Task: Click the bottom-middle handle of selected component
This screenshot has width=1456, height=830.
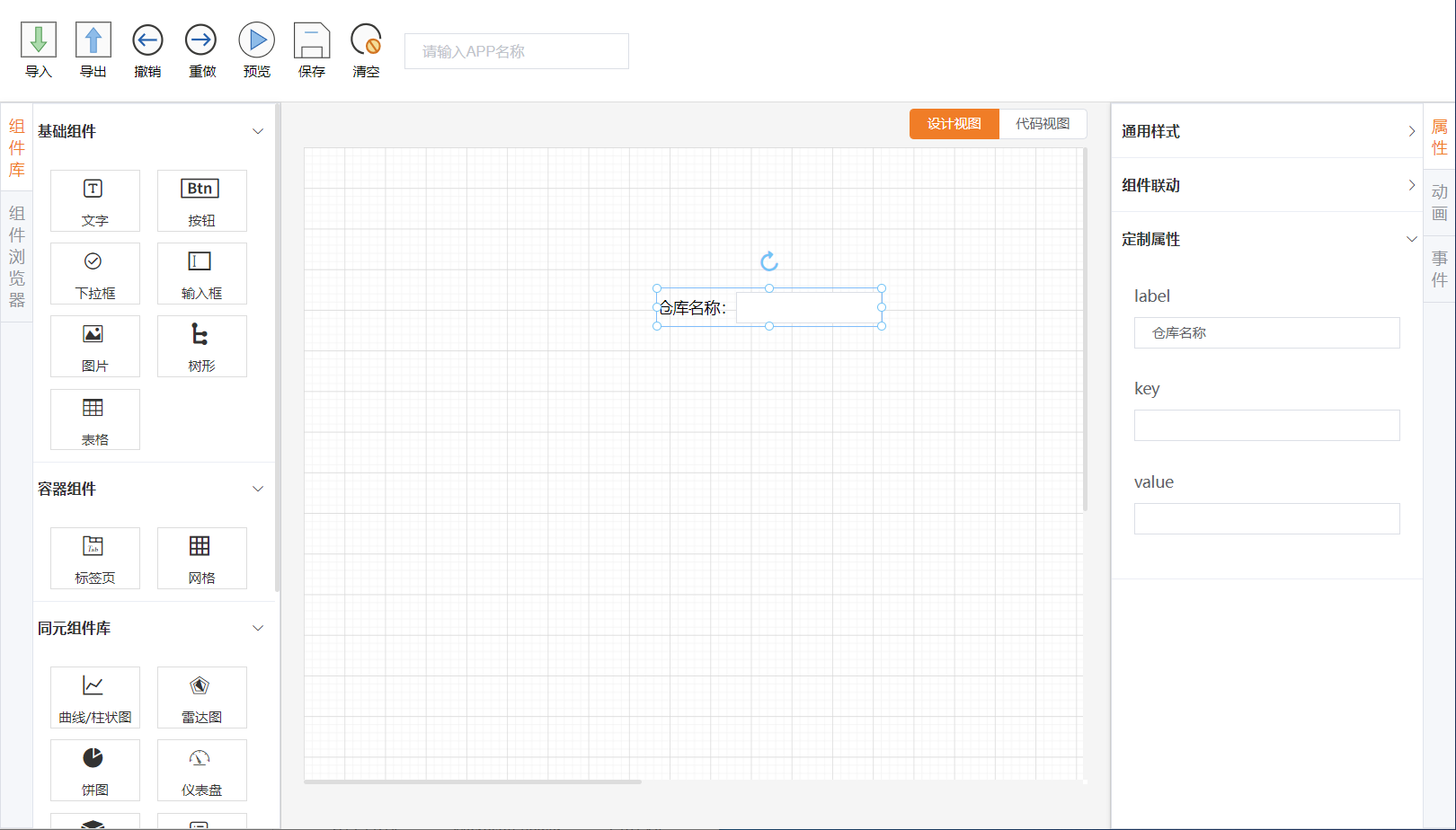Action: (769, 326)
